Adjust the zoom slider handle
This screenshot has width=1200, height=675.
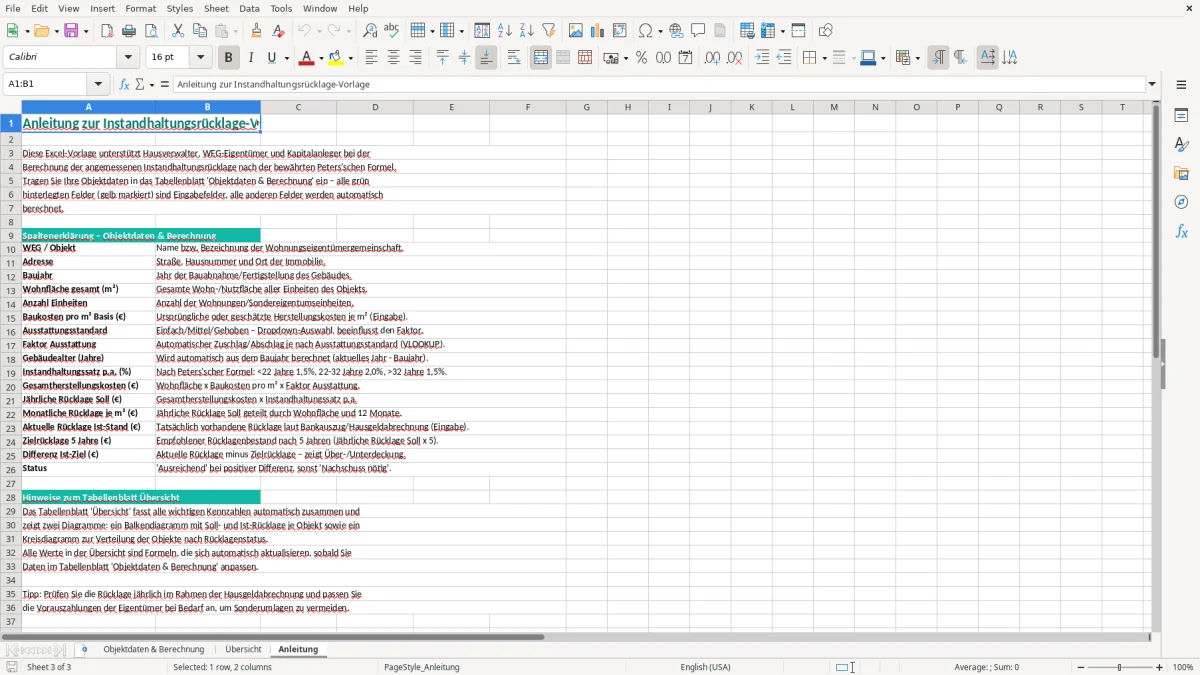pos(1120,667)
